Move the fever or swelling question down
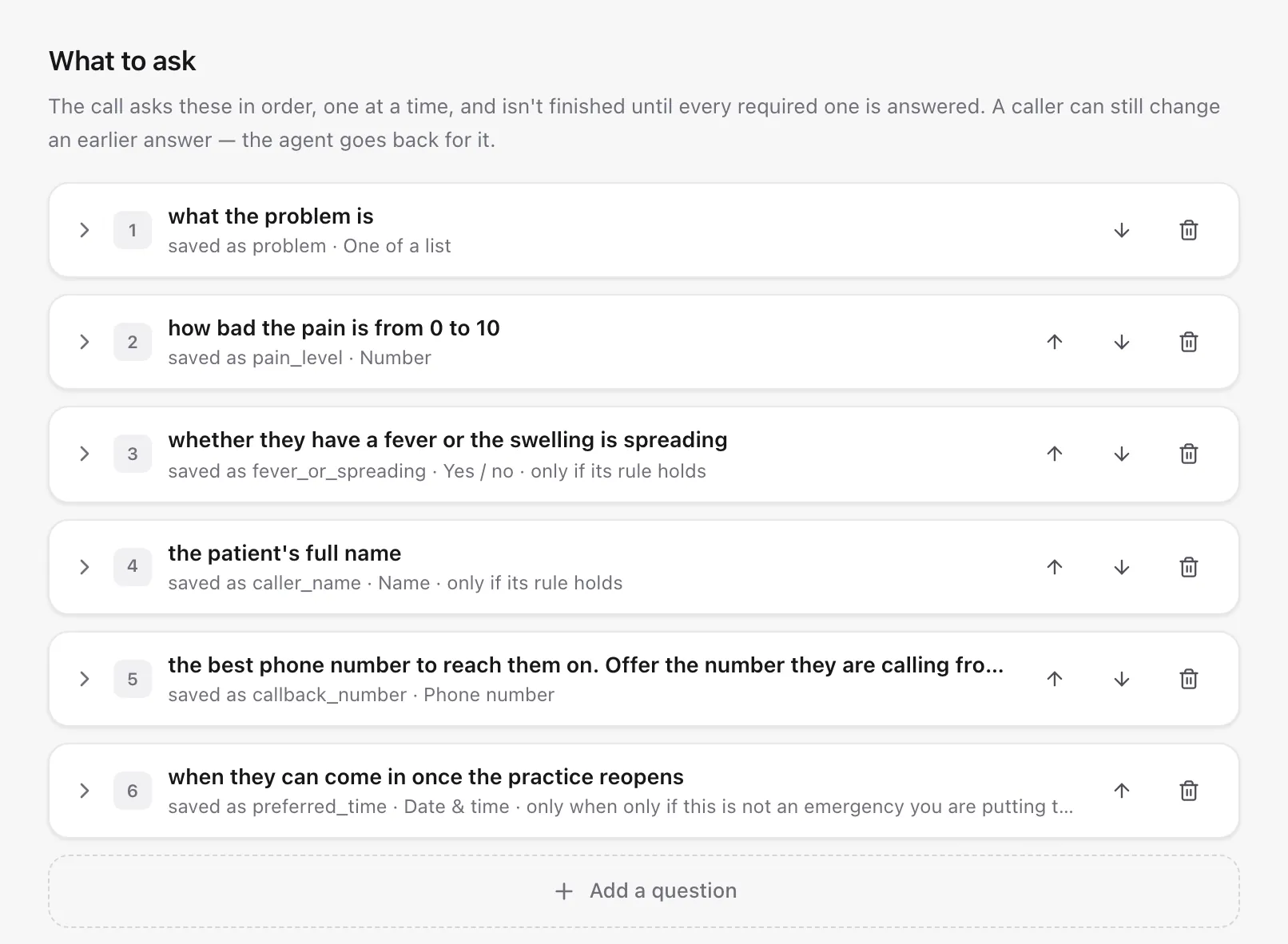1288x944 pixels. (x=1122, y=454)
